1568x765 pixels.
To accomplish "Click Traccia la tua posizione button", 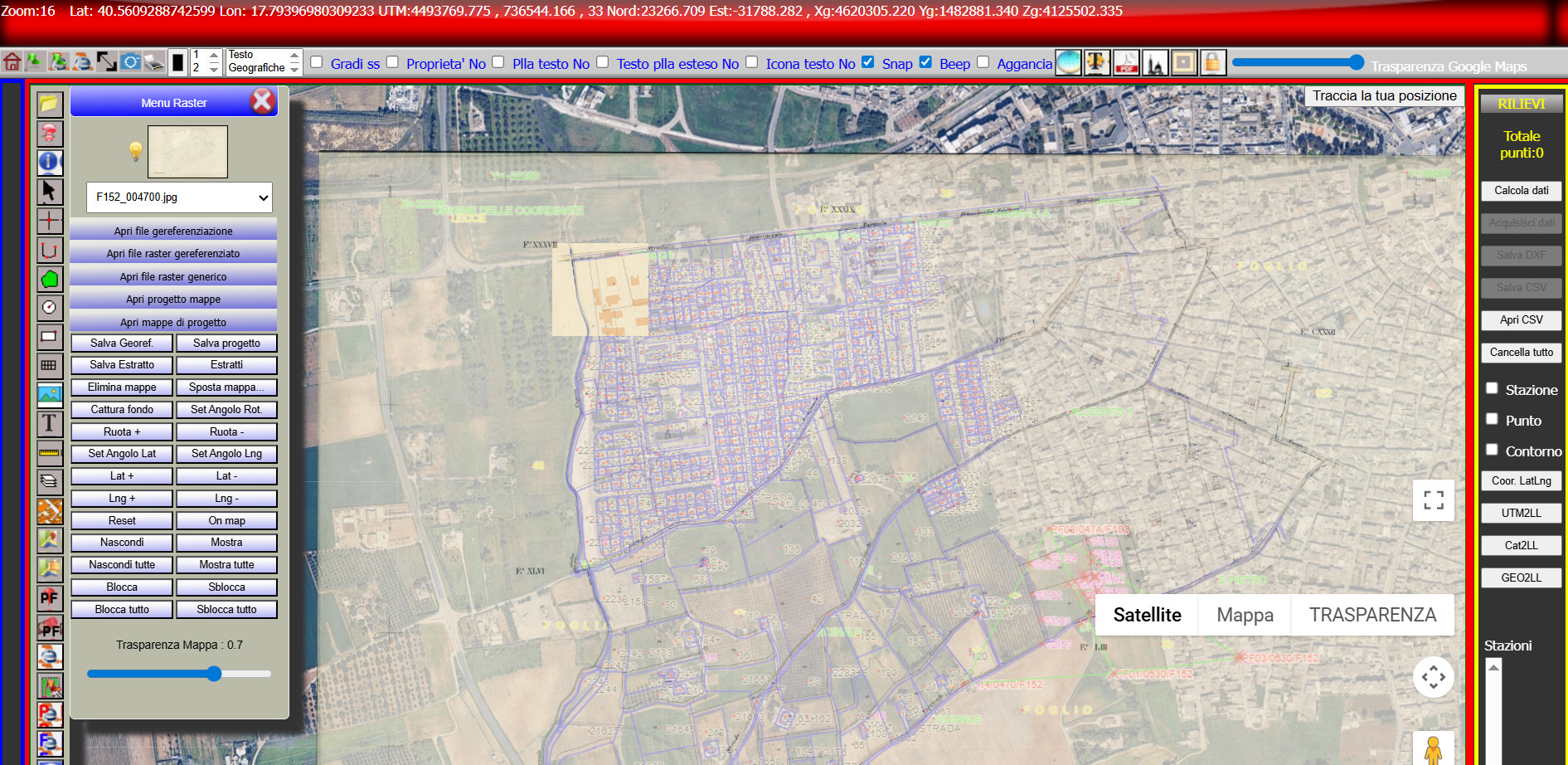I will [1384, 95].
